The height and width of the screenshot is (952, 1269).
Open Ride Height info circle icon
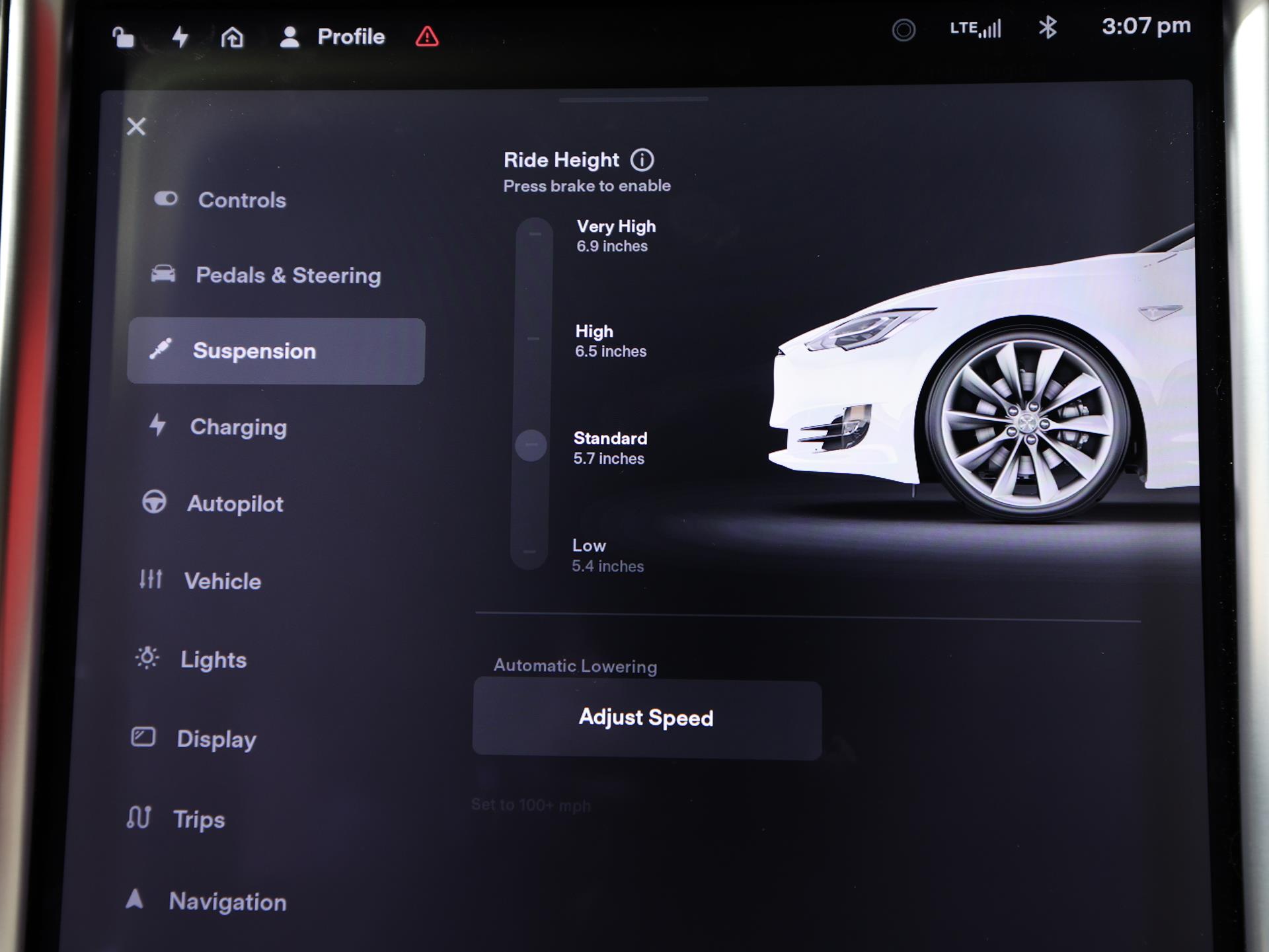(642, 160)
